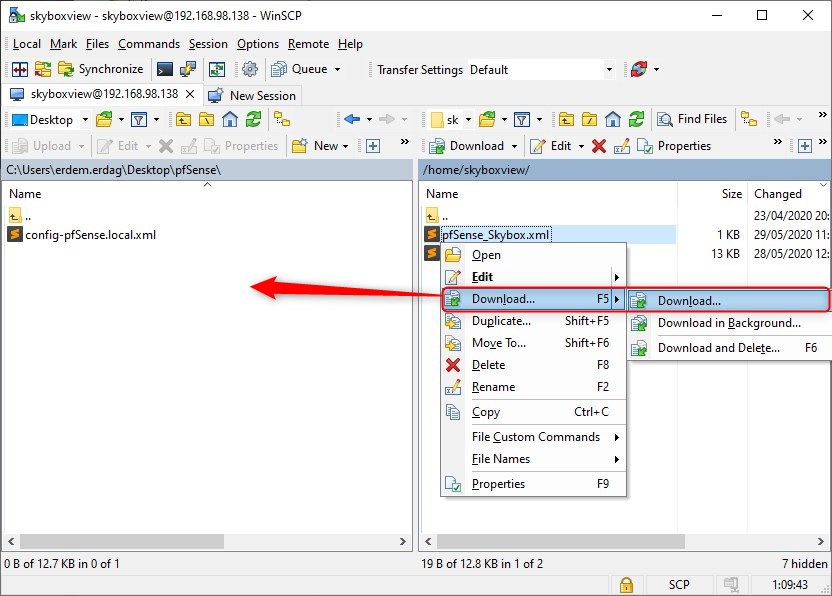This screenshot has width=832, height=596.
Task: Expand the Download toolbar dropdown arrow
Action: pos(514,146)
